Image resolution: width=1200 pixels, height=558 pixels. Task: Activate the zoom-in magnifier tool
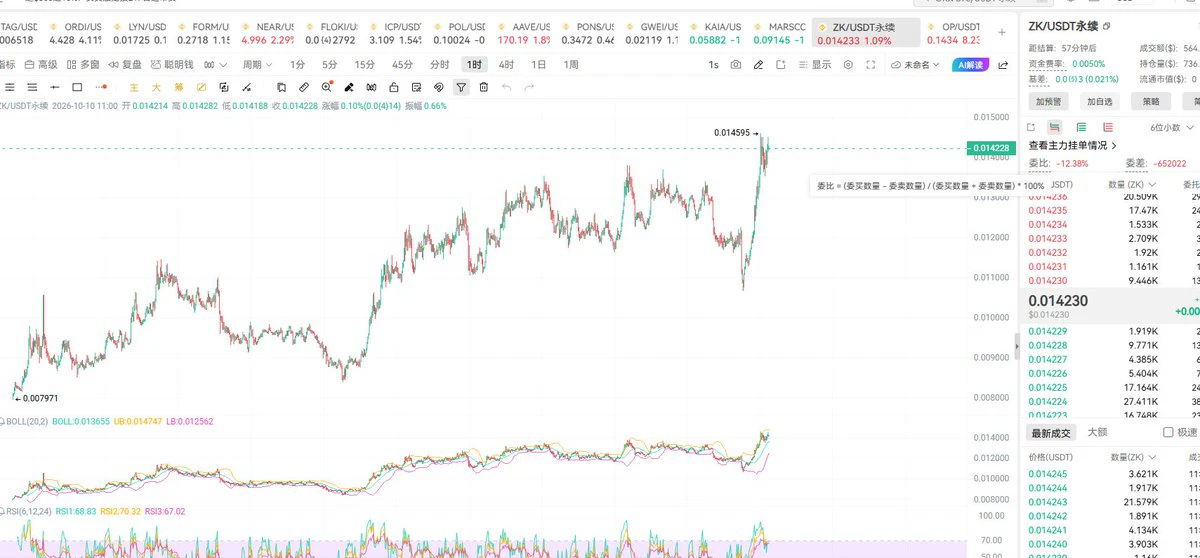coord(327,87)
